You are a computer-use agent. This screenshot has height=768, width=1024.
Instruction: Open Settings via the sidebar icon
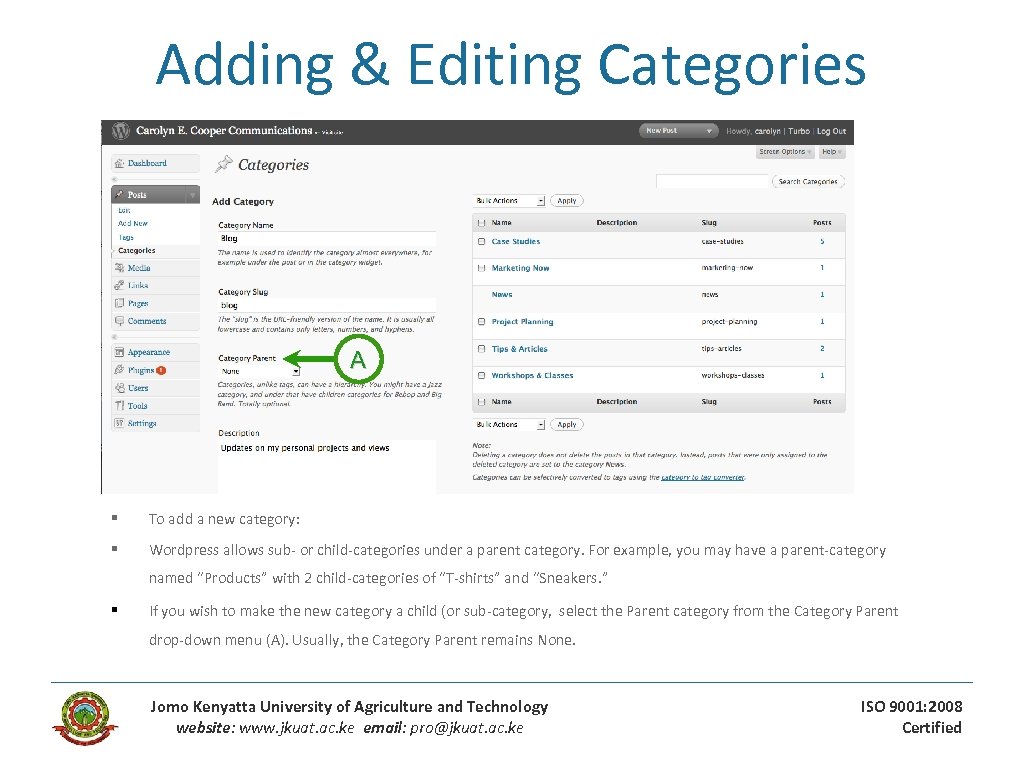[117, 424]
